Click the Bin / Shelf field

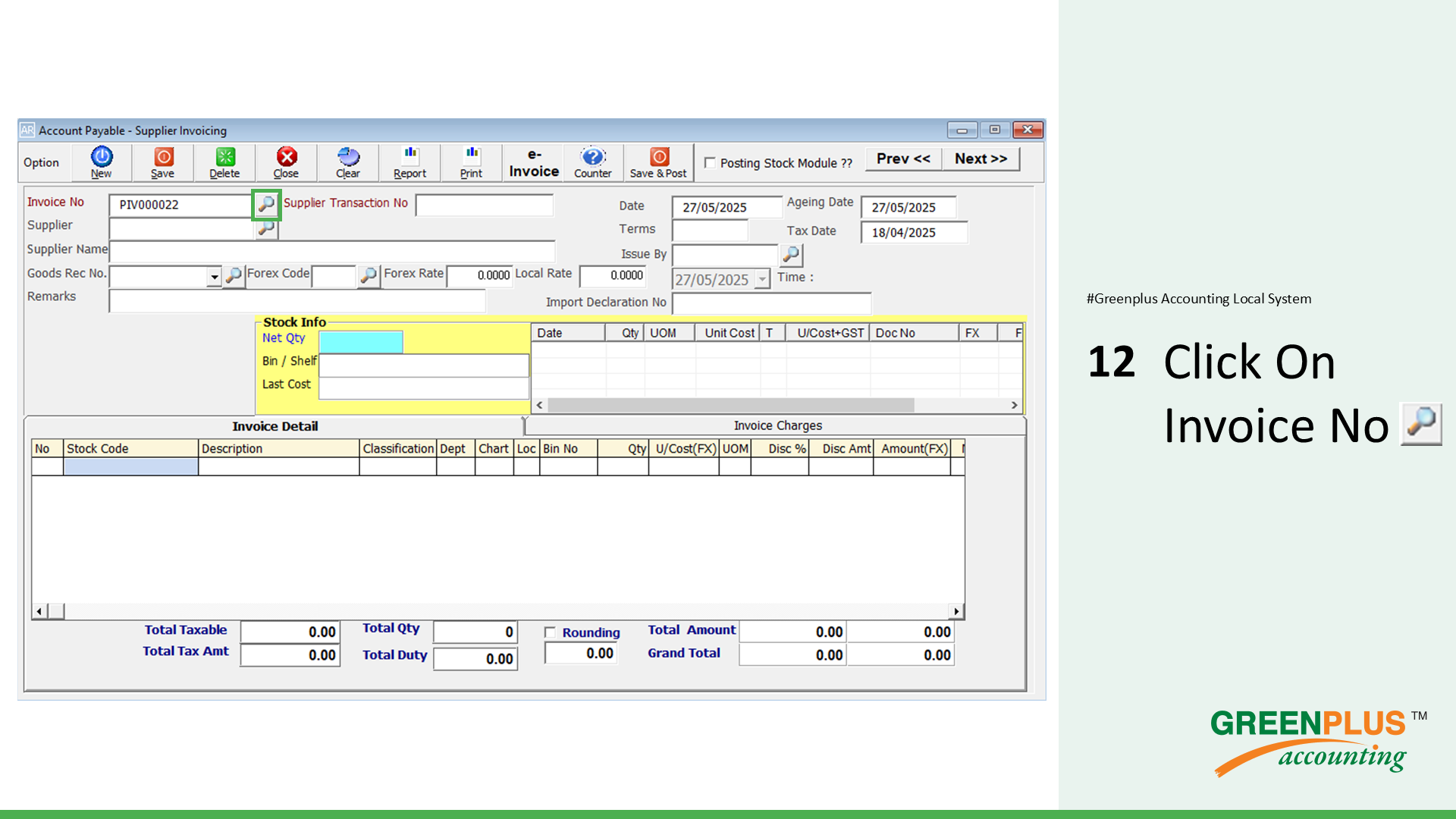click(424, 365)
